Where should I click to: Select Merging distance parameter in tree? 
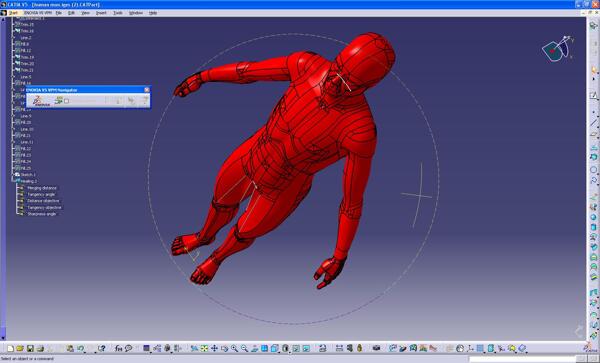(x=42, y=188)
